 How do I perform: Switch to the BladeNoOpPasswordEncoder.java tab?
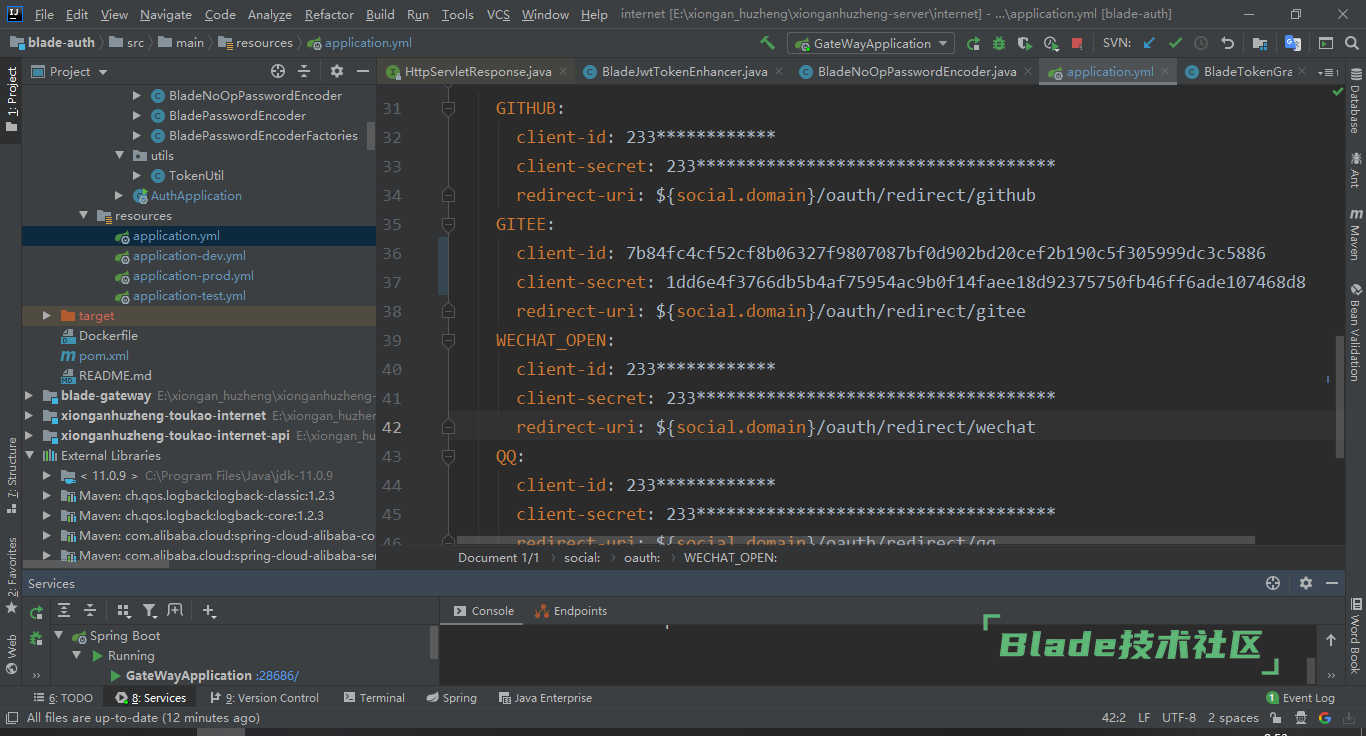[x=916, y=72]
